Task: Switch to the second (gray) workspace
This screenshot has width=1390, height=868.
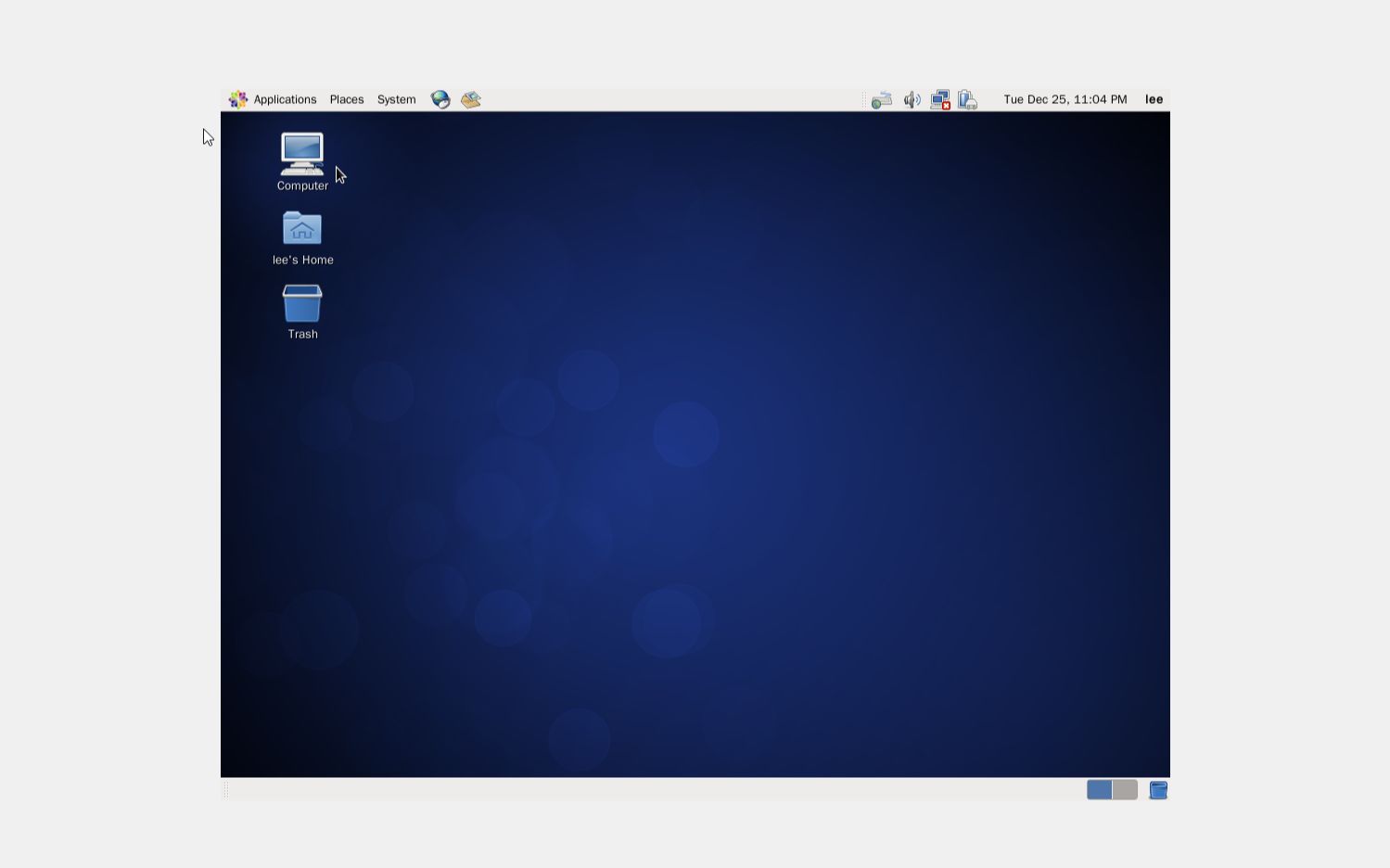Action: point(1125,789)
